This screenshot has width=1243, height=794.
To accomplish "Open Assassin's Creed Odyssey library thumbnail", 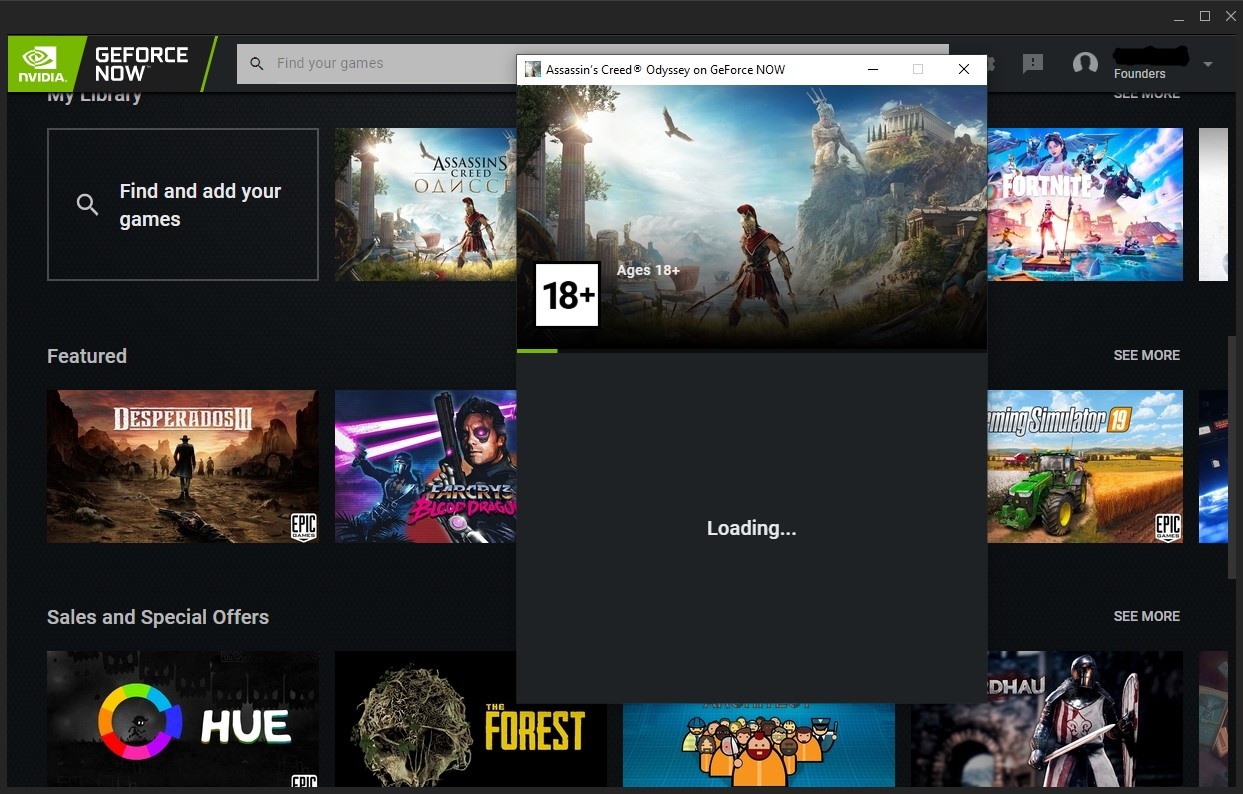I will [426, 204].
